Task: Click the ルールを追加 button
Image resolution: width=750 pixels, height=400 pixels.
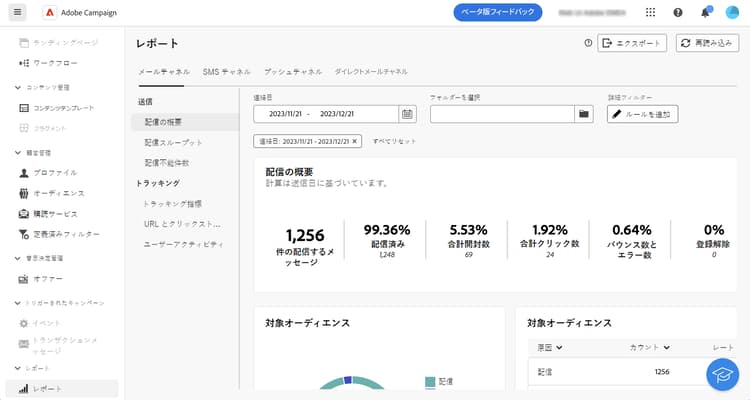Action: 642,114
